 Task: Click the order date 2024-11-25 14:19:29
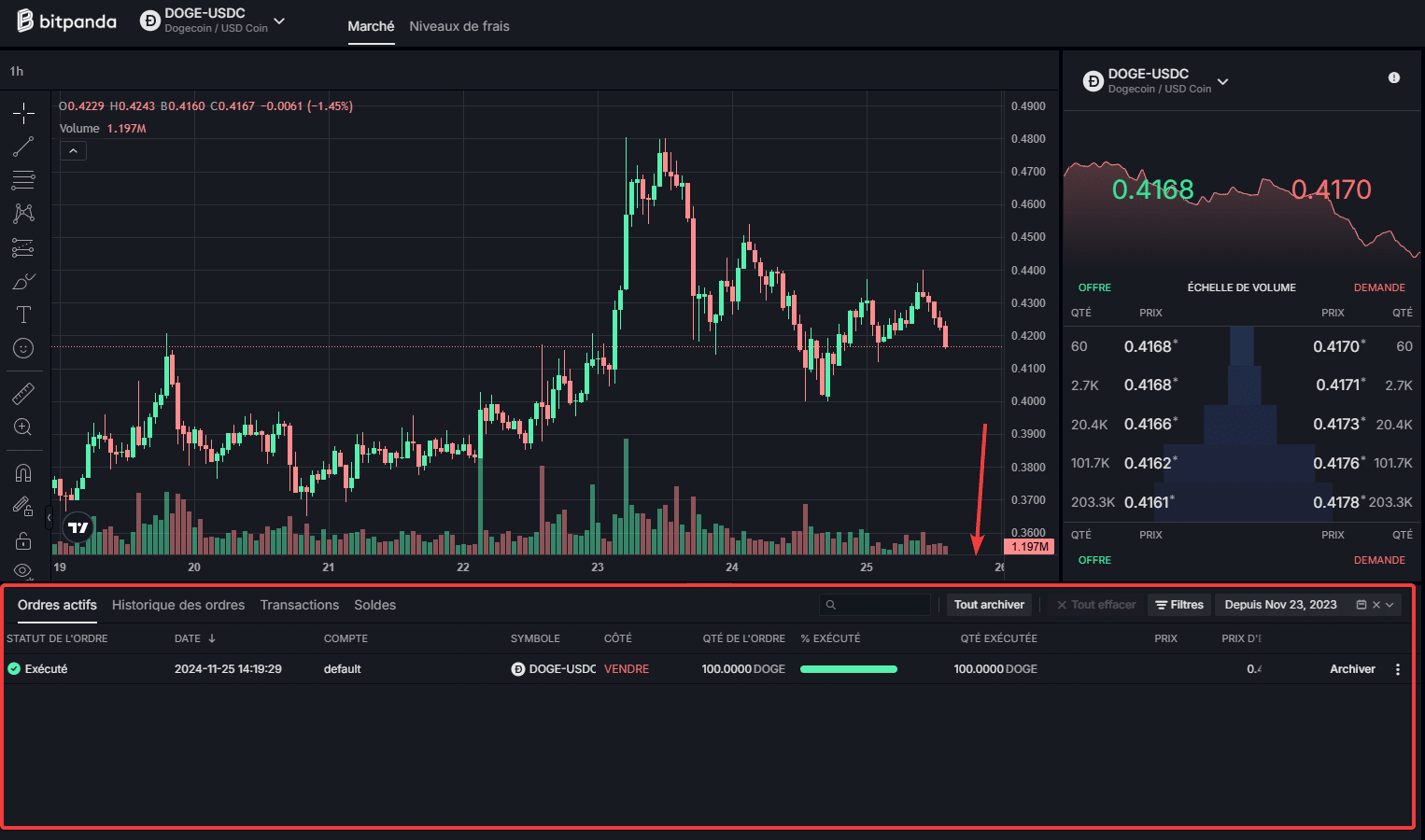tap(228, 669)
